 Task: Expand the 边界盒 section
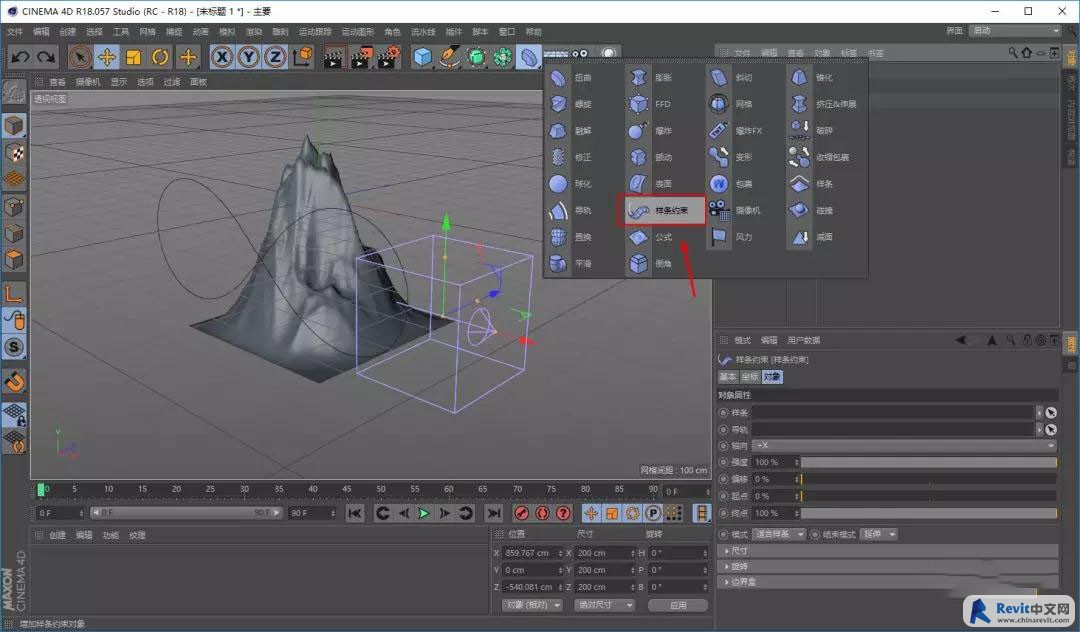tap(889, 582)
